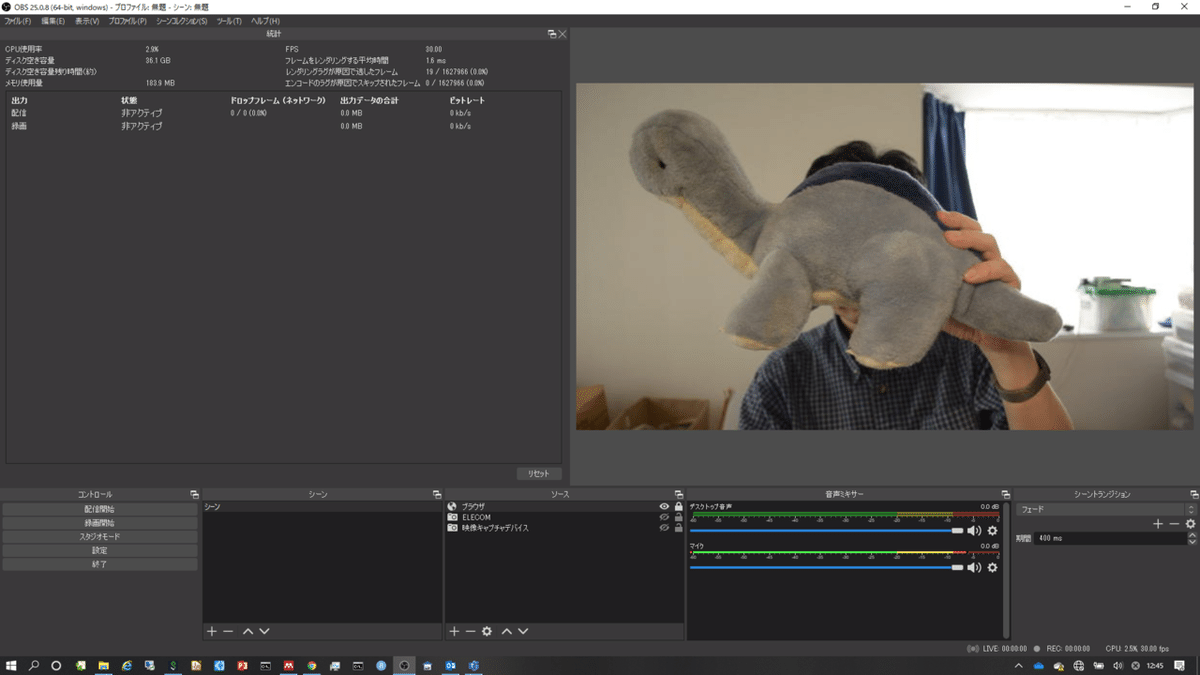1200x675 pixels.
Task: Float the 統計 stats panel
Action: 552,34
